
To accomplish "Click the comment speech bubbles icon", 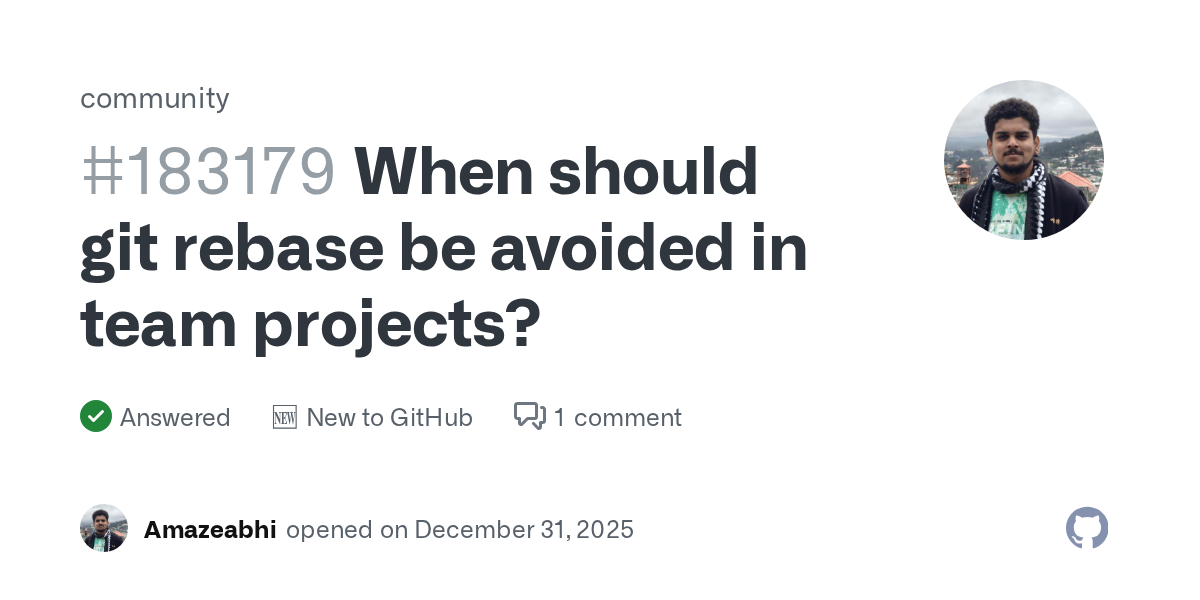I will [529, 416].
